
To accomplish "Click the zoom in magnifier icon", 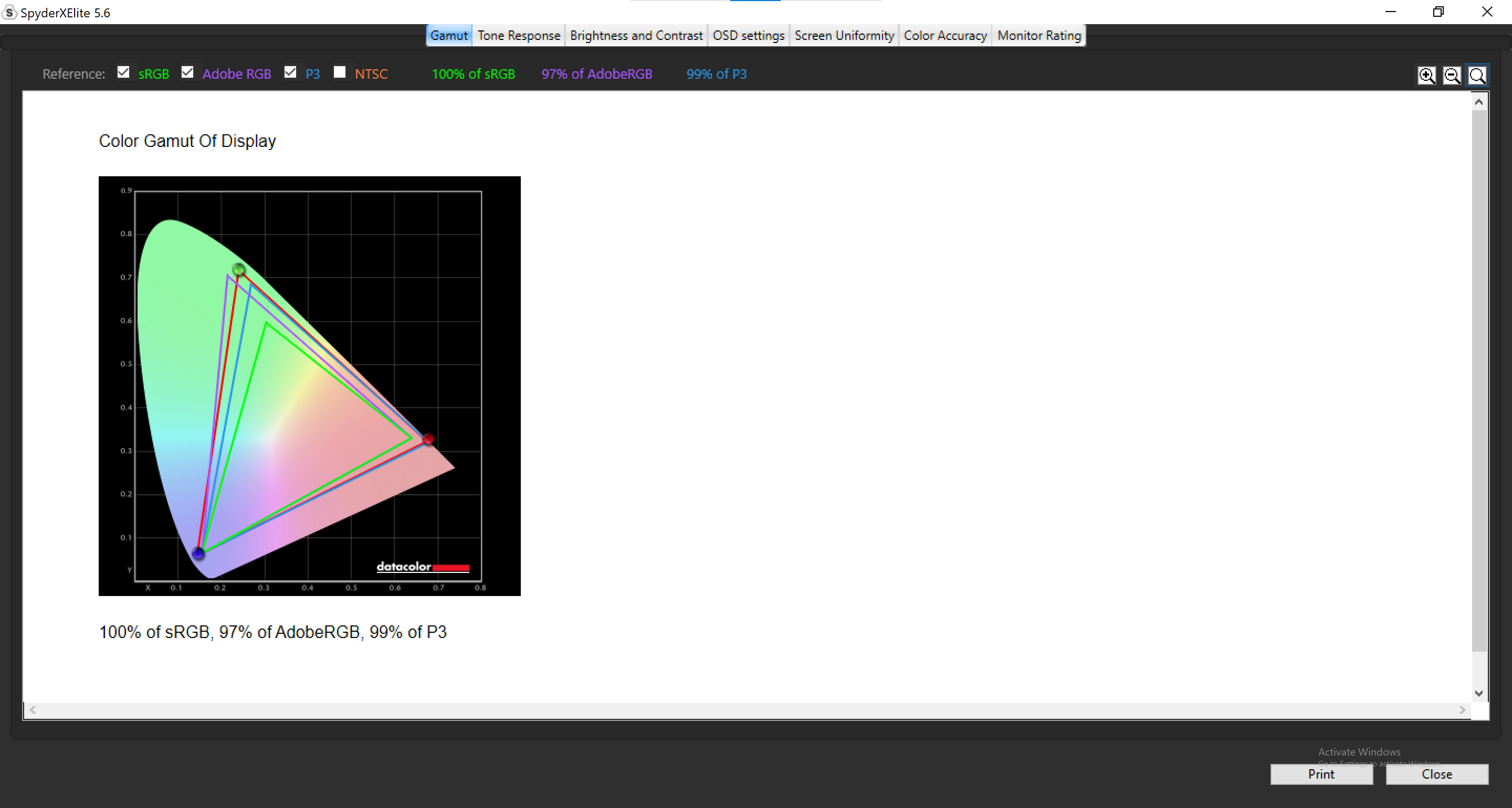I will coord(1426,75).
